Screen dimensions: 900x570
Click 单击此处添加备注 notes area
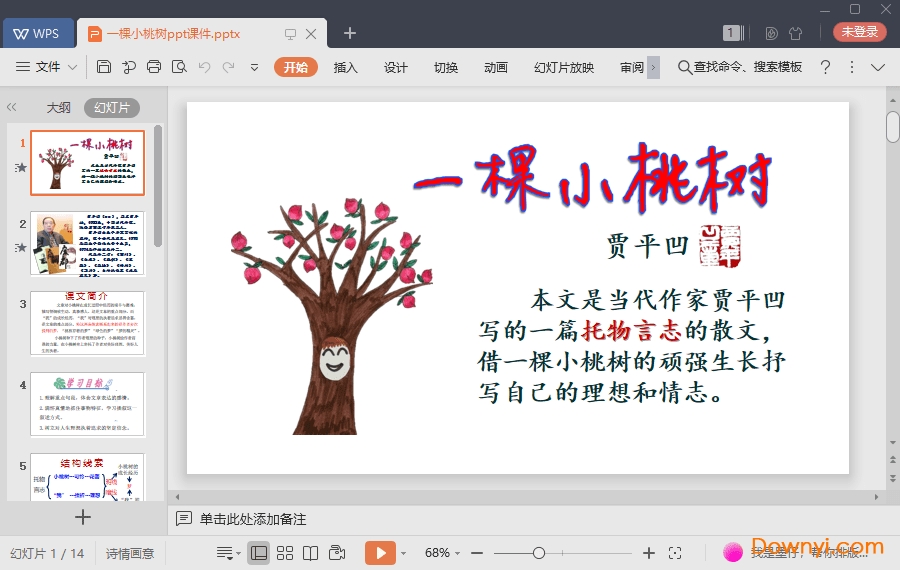coord(253,519)
